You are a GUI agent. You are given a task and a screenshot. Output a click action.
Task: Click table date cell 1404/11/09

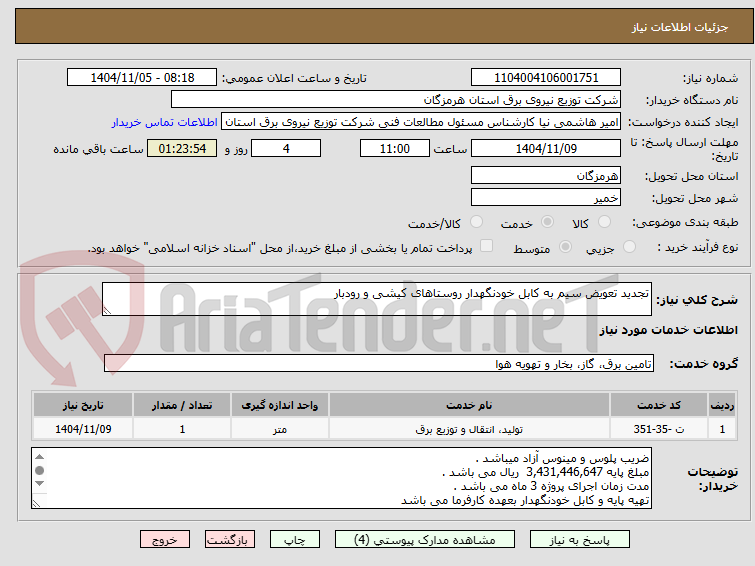tap(83, 429)
